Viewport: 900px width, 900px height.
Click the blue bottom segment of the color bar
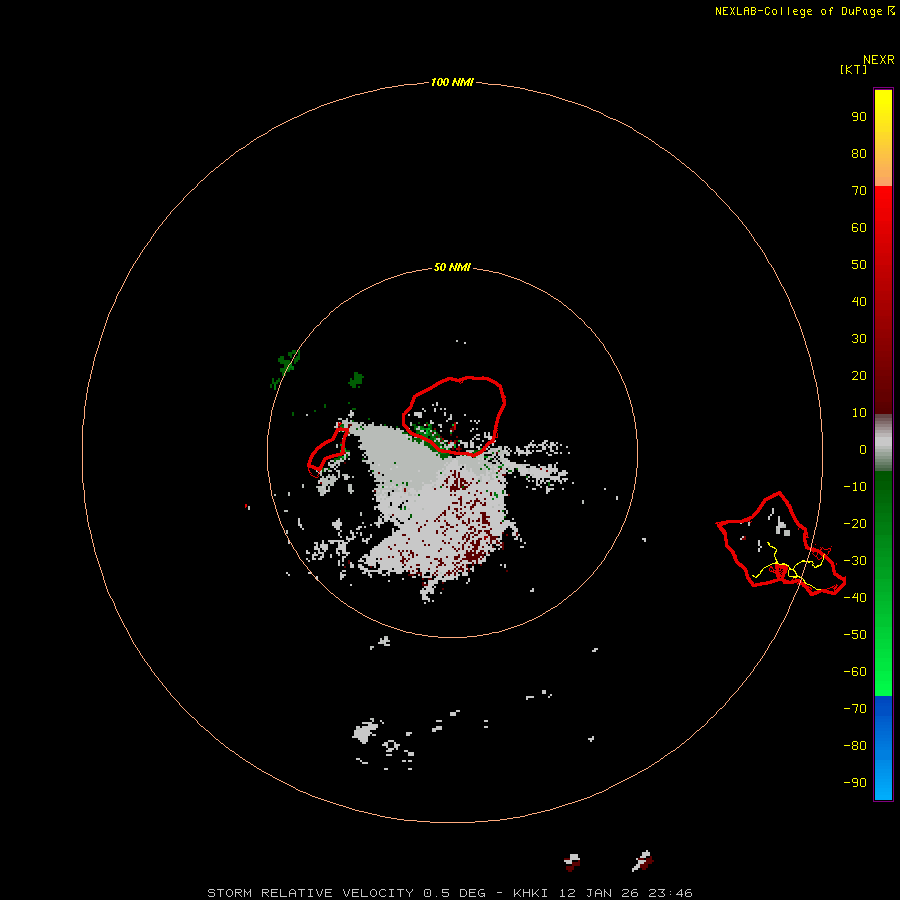coord(883,748)
